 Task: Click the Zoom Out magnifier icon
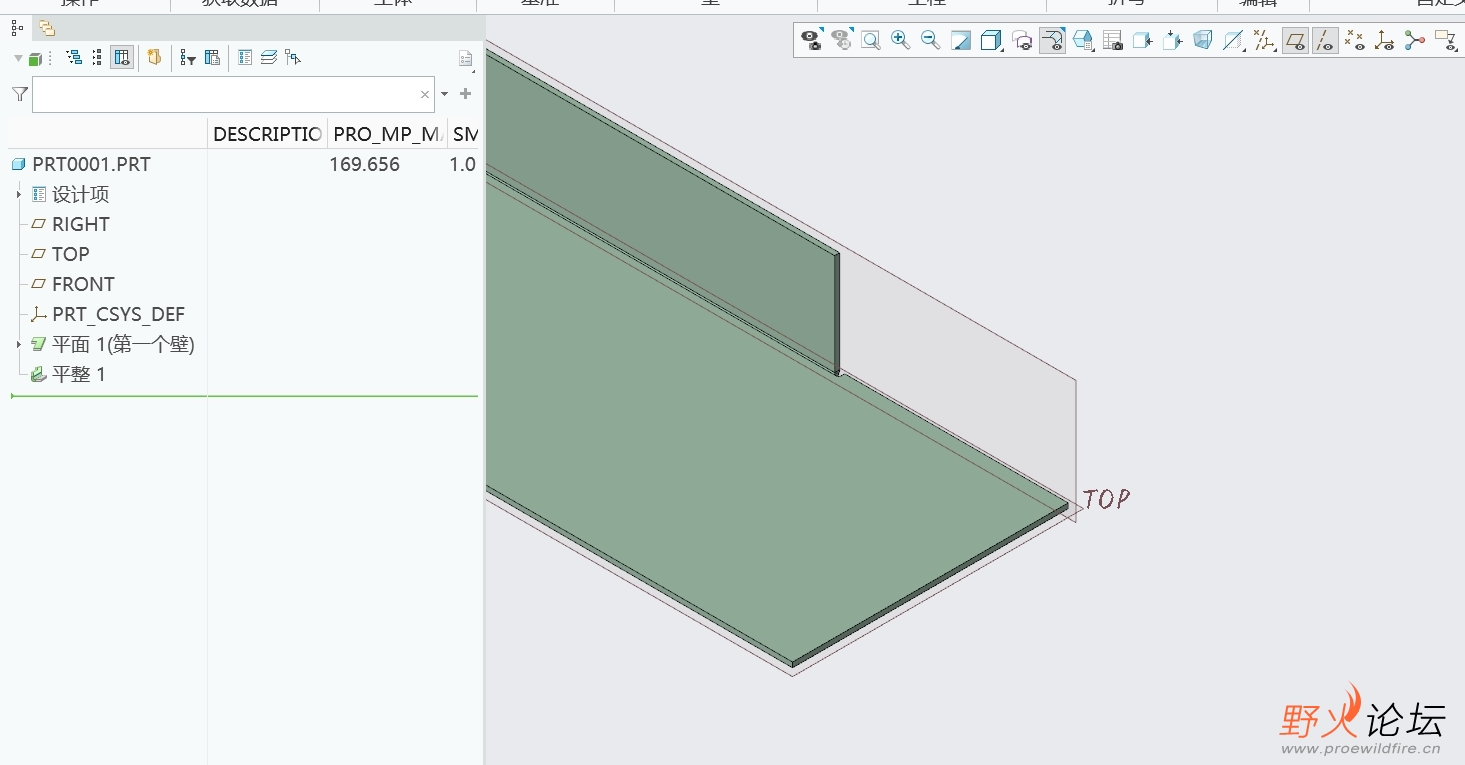930,40
